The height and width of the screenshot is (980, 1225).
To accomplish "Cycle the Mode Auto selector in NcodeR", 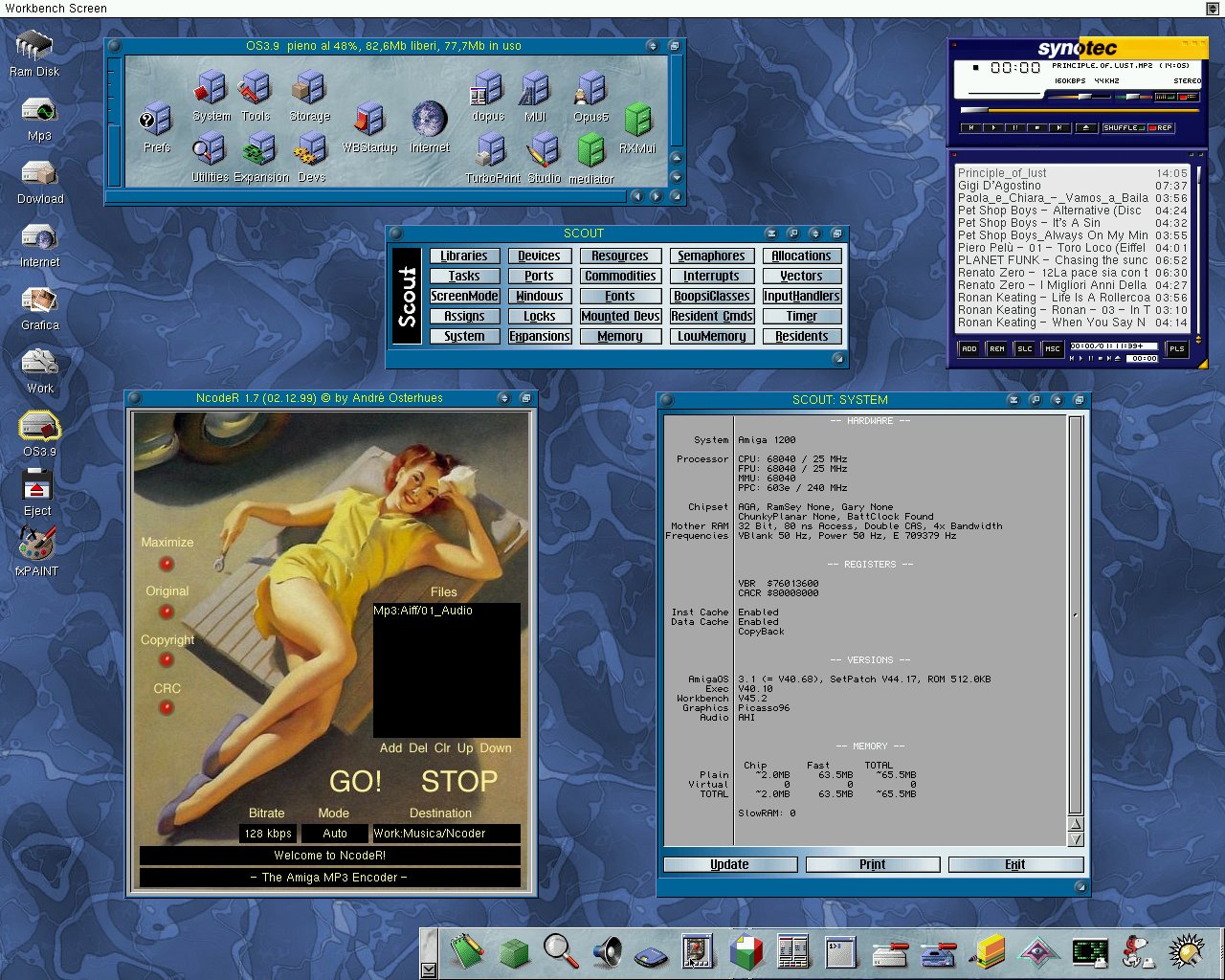I will (x=334, y=834).
